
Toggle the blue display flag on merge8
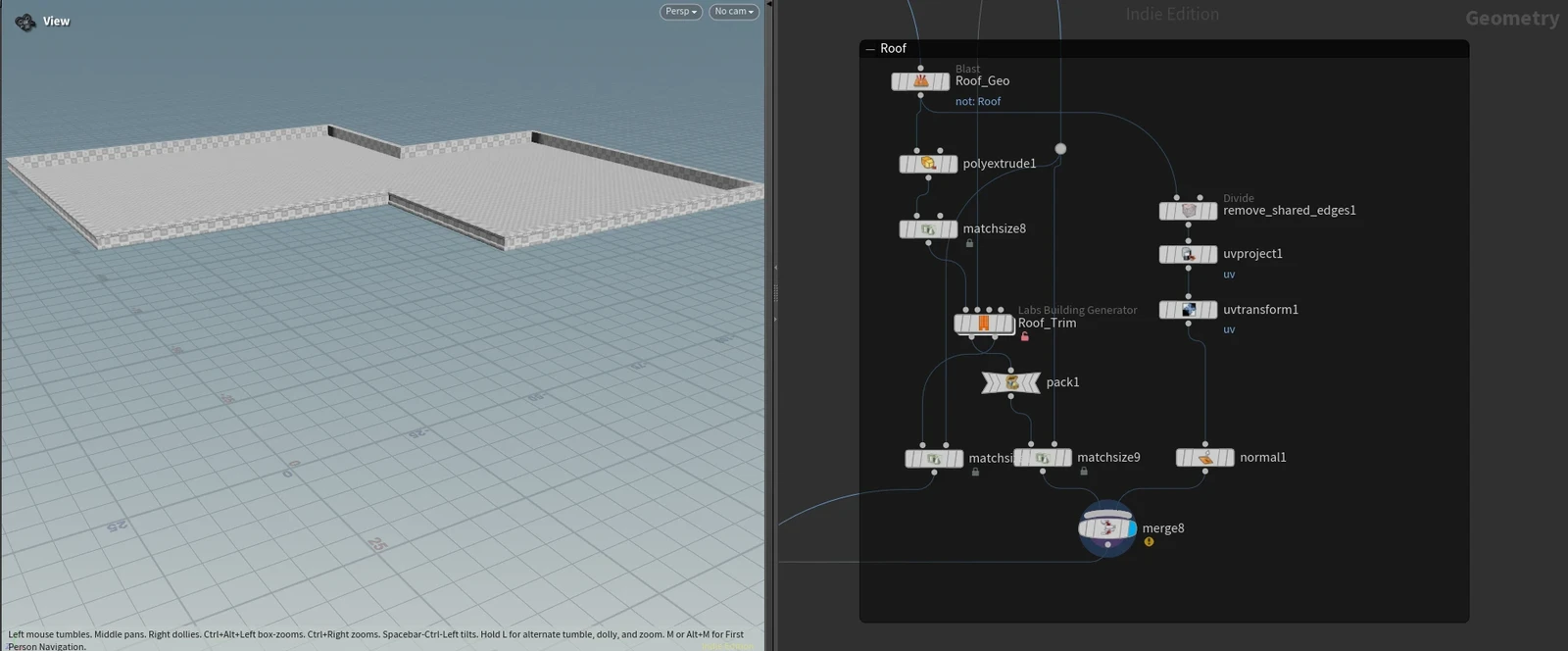point(1132,528)
